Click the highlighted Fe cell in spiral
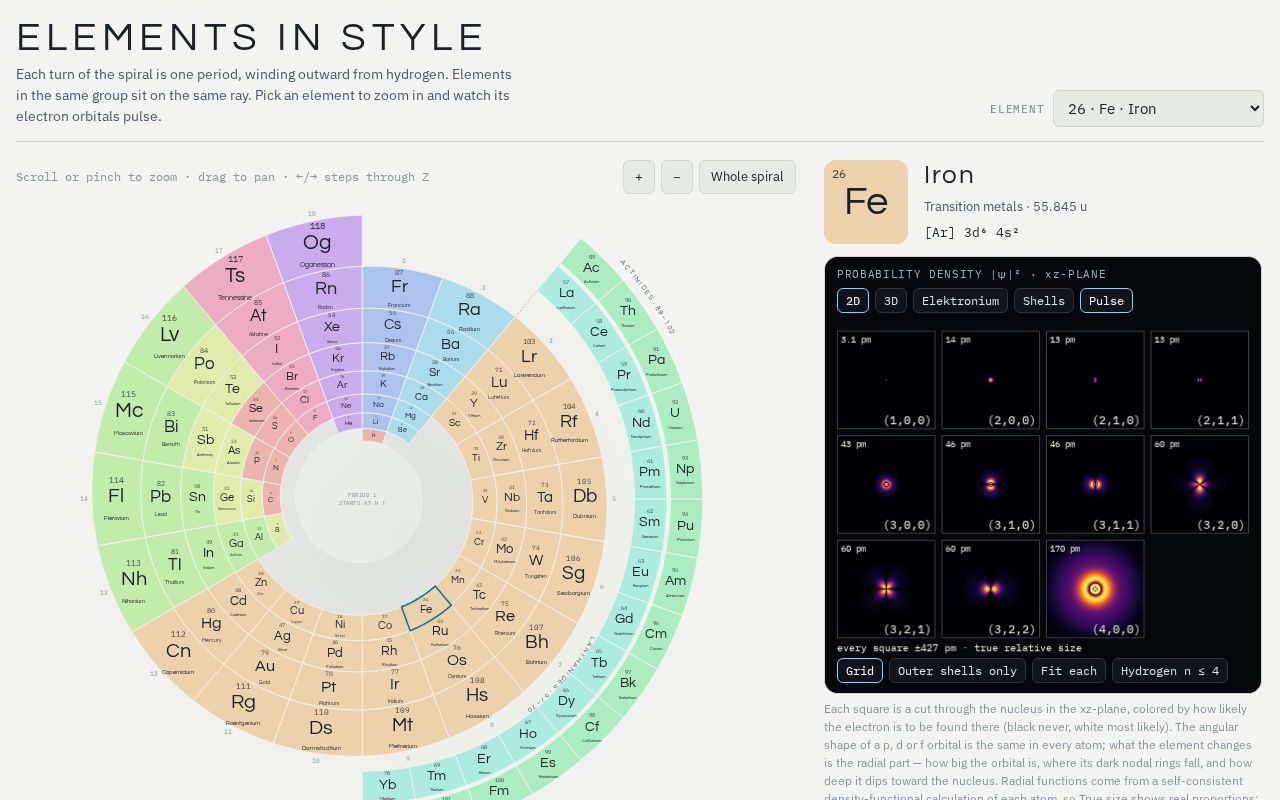 (x=426, y=608)
